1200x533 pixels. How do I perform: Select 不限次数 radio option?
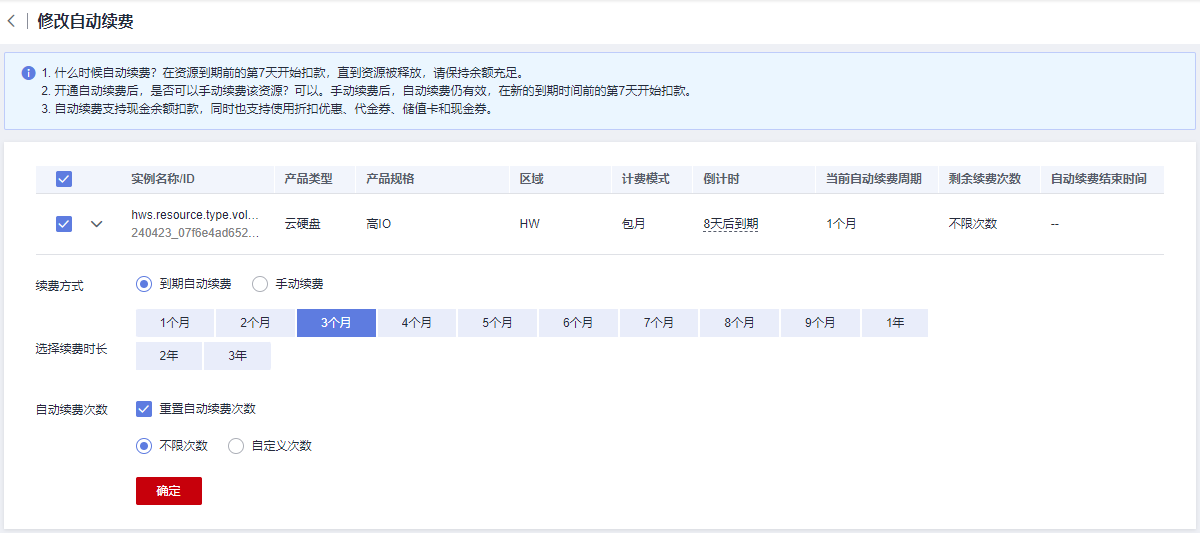(x=144, y=446)
